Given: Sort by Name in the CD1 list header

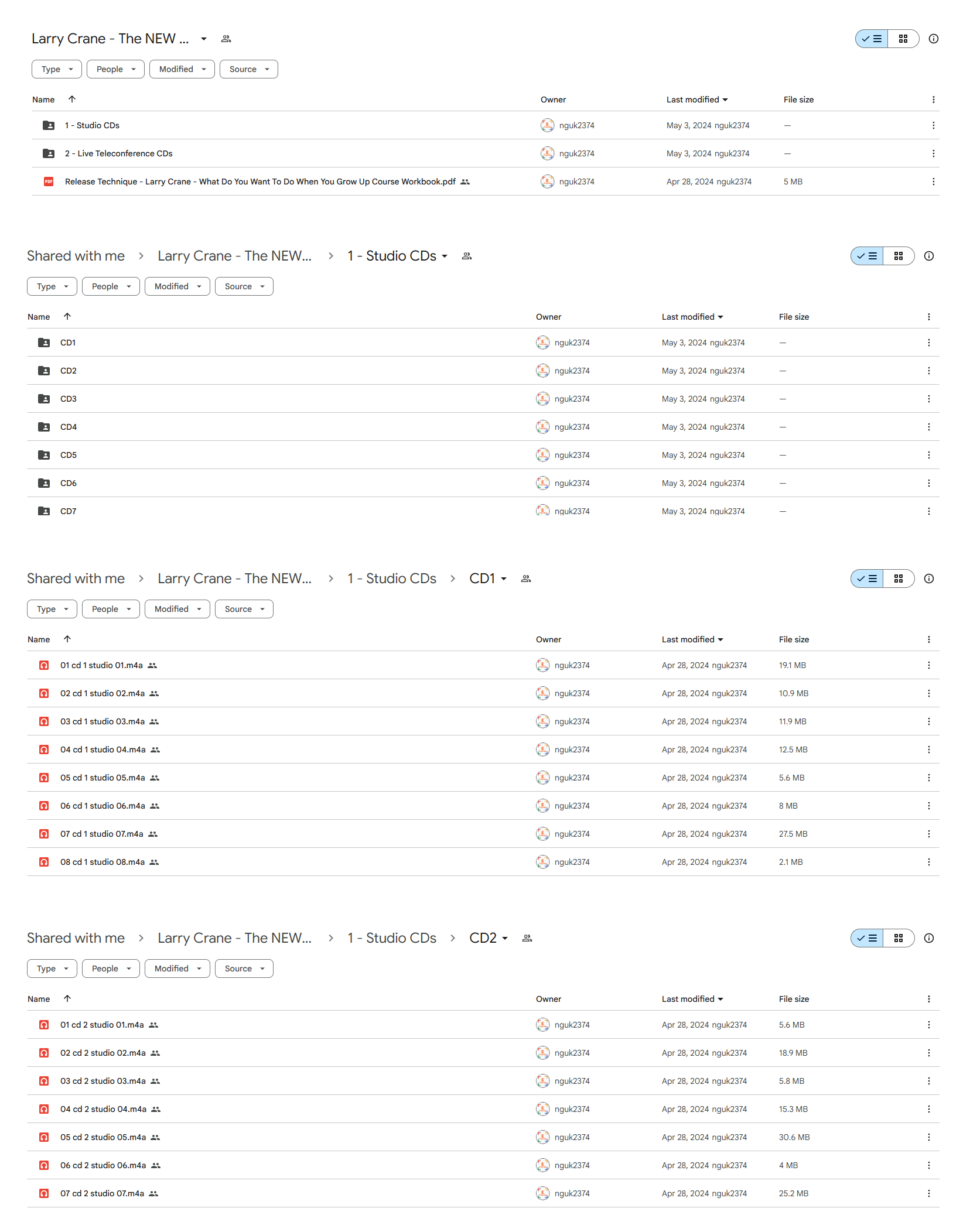Looking at the screenshot, I should (39, 639).
